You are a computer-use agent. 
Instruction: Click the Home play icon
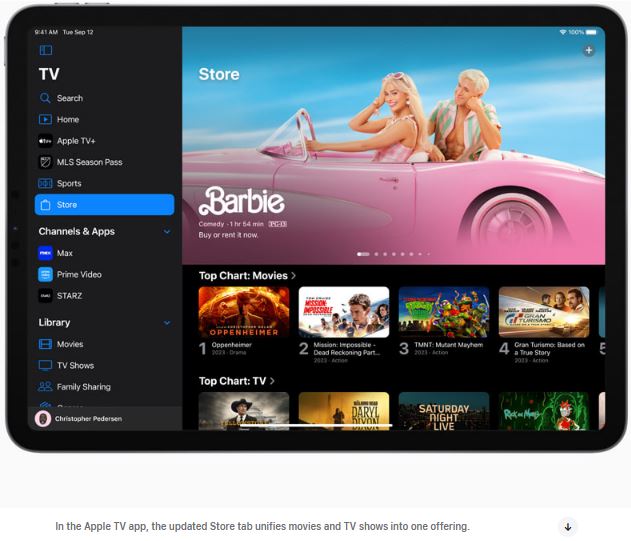[x=45, y=120]
